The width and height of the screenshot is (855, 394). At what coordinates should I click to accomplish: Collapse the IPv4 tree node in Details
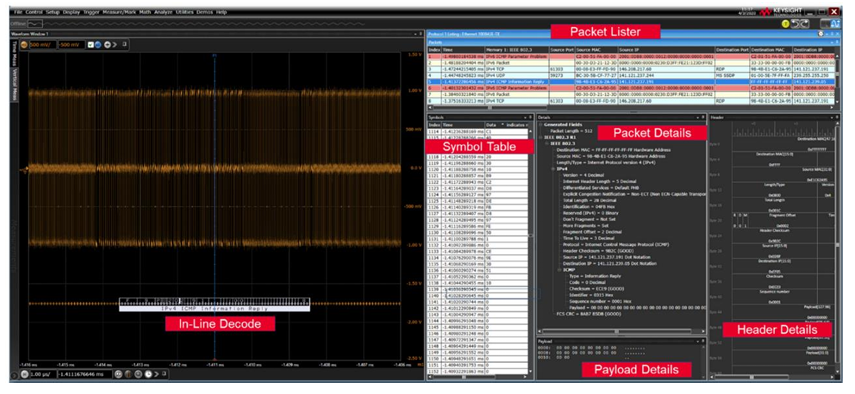point(552,168)
